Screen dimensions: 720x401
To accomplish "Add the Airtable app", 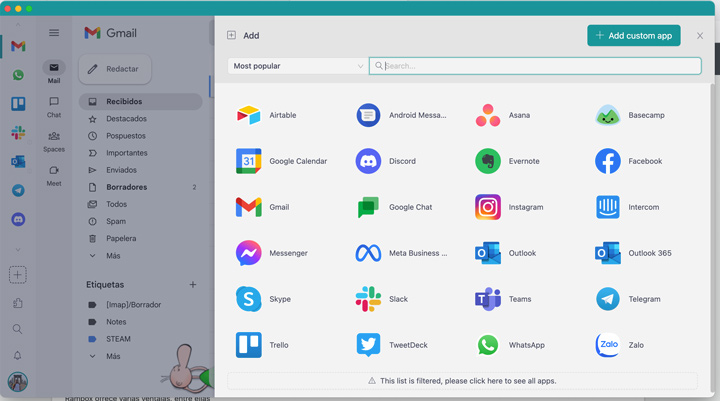I will 266,115.
